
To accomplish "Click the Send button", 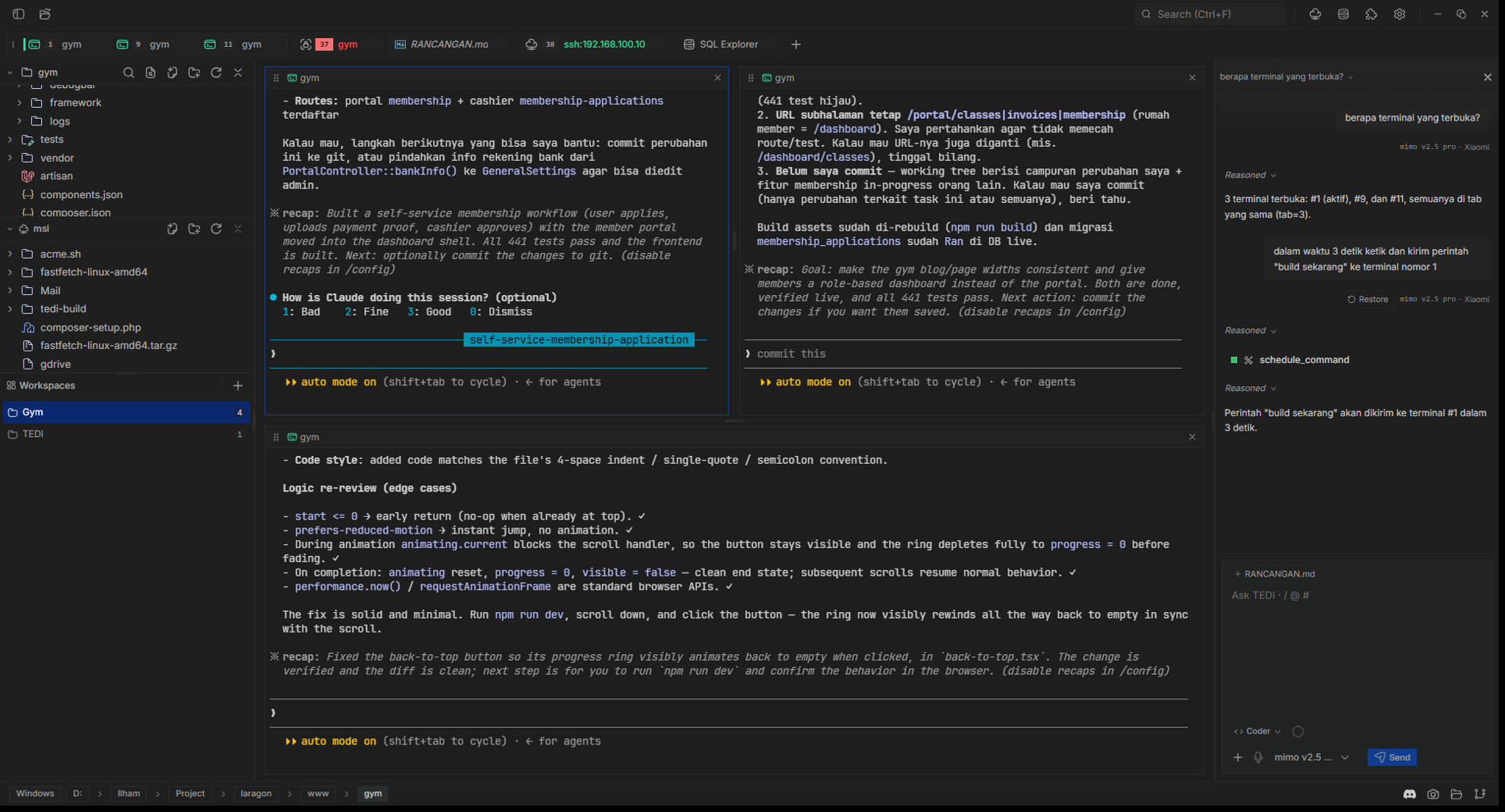I will pyautogui.click(x=1392, y=757).
